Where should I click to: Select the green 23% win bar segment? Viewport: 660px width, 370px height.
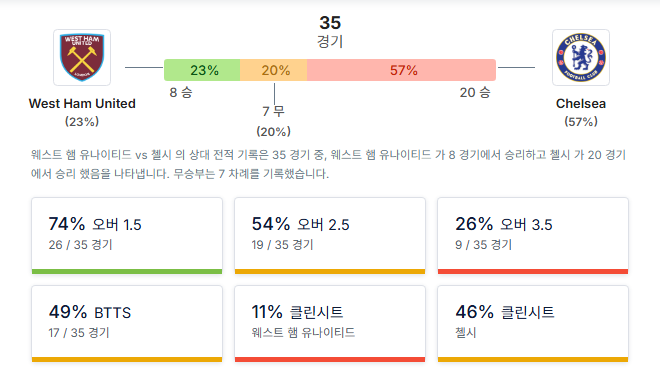tap(202, 70)
